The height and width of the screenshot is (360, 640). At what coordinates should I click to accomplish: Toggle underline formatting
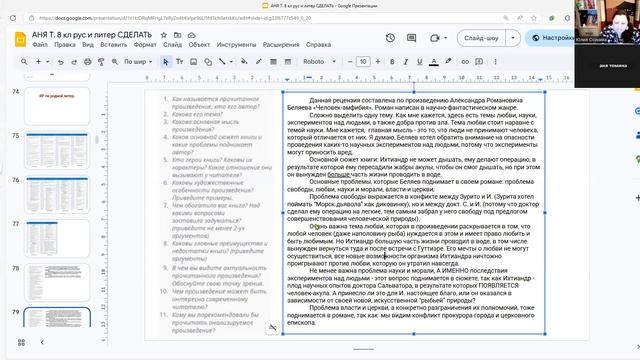pos(420,62)
